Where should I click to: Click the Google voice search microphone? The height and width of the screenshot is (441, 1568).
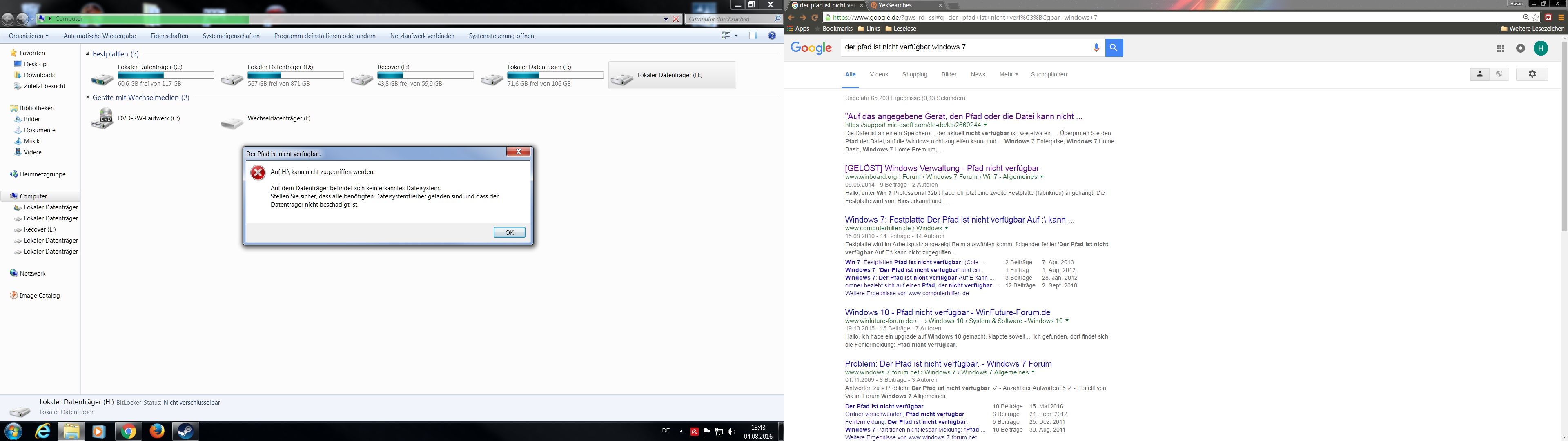pyautogui.click(x=1096, y=47)
